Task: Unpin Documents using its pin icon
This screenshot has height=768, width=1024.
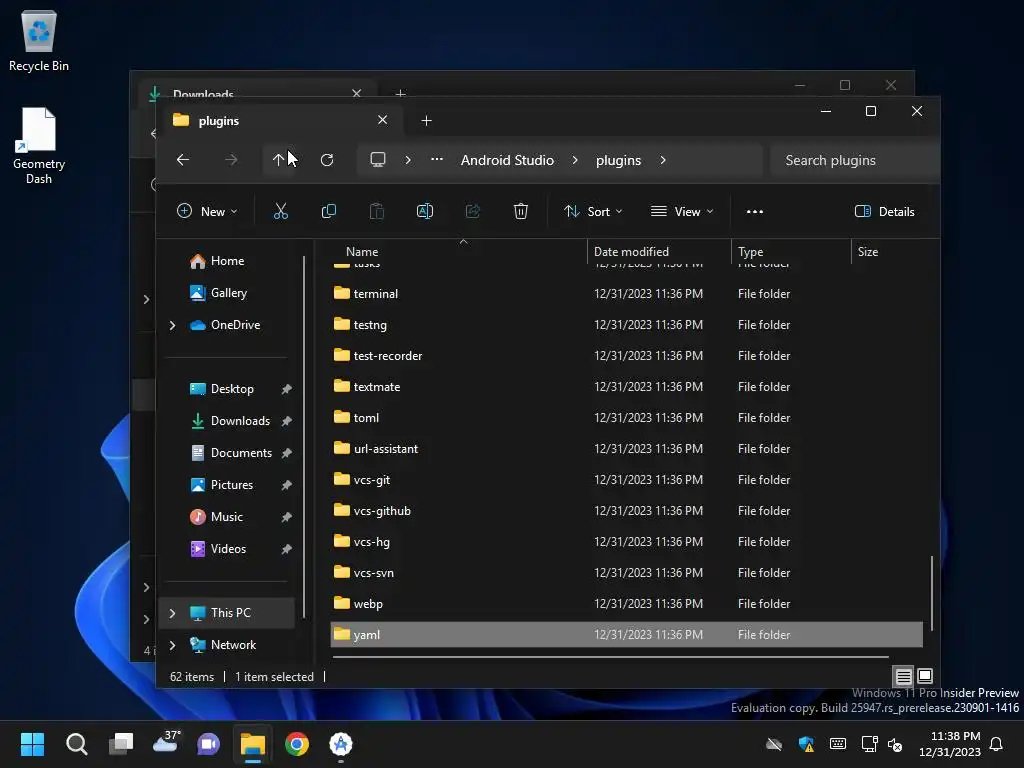Action: click(x=286, y=453)
